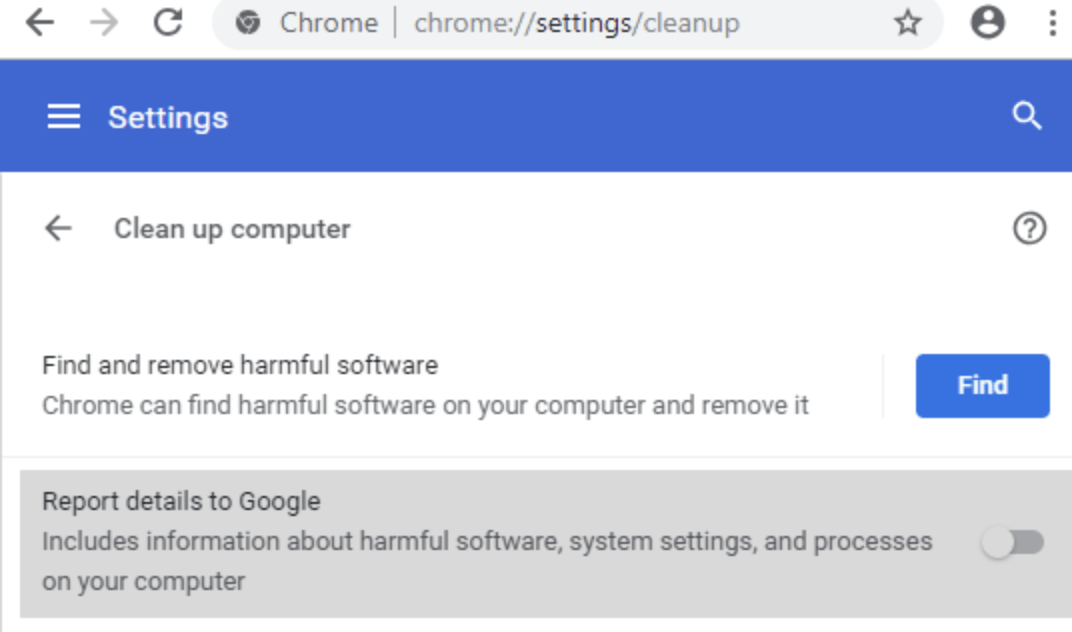Open the Settings hamburger menu
This screenshot has height=632, width=1072.
(x=64, y=117)
